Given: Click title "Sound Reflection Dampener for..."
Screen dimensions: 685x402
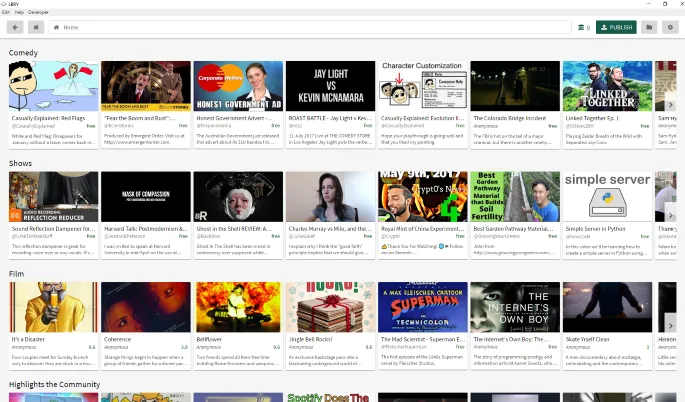Looking at the screenshot, I should point(53,229).
